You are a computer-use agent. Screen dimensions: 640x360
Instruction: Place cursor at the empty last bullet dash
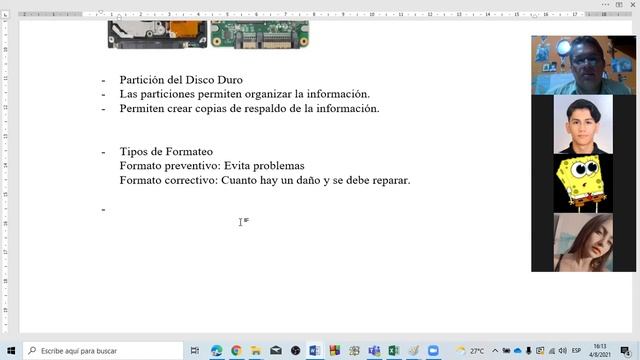click(103, 210)
